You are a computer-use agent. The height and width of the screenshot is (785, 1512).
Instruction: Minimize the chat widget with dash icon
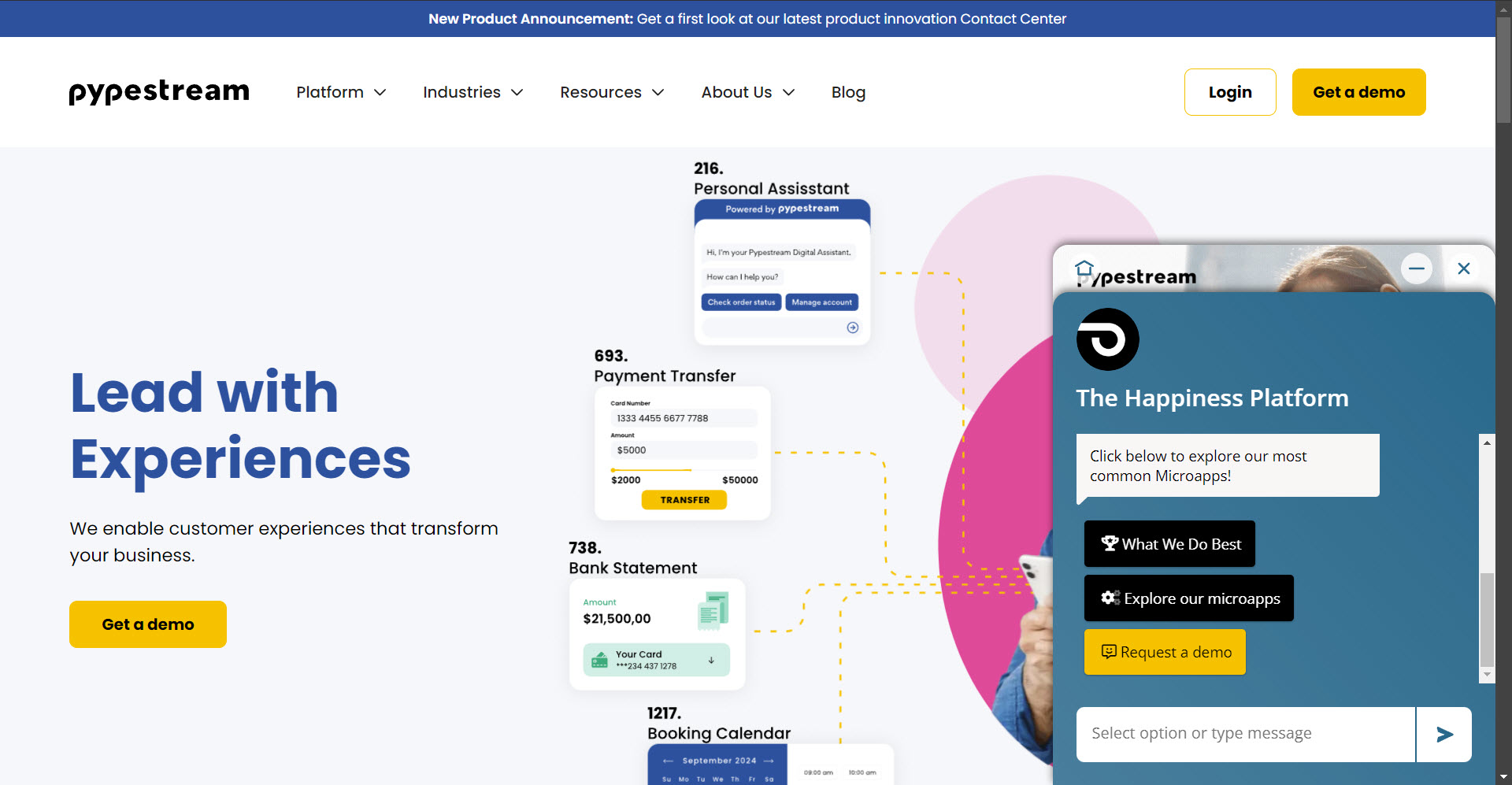(x=1417, y=268)
